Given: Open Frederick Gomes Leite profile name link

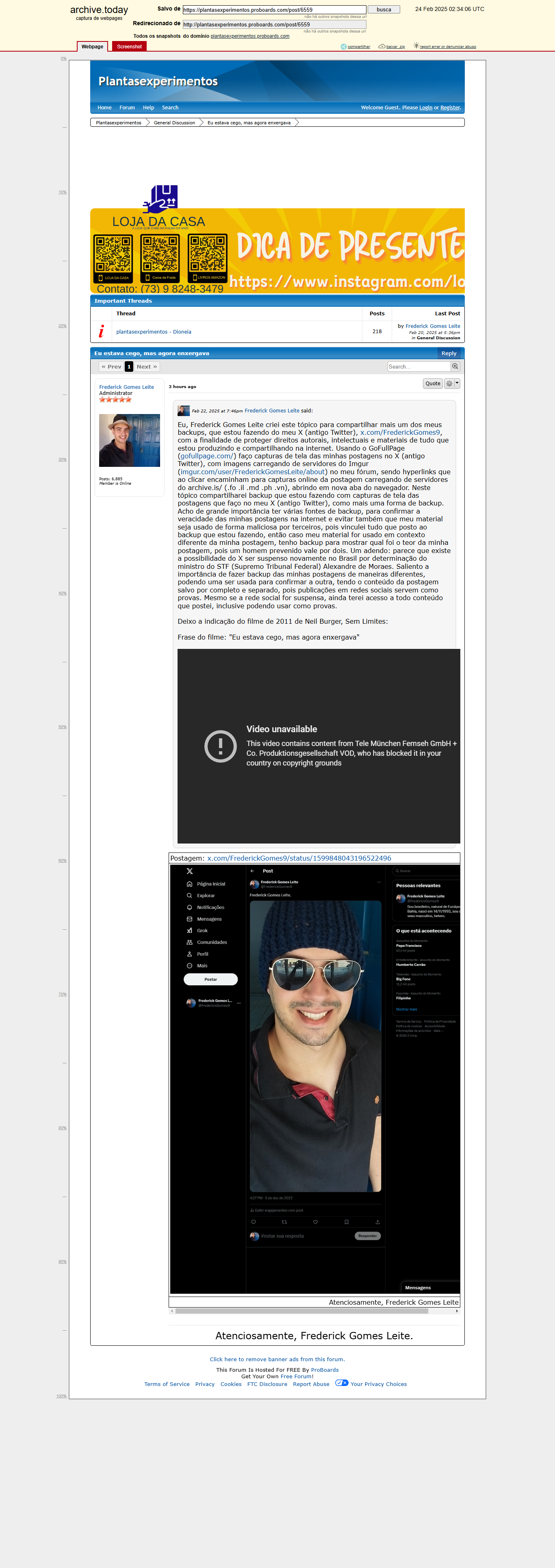Looking at the screenshot, I should [127, 387].
